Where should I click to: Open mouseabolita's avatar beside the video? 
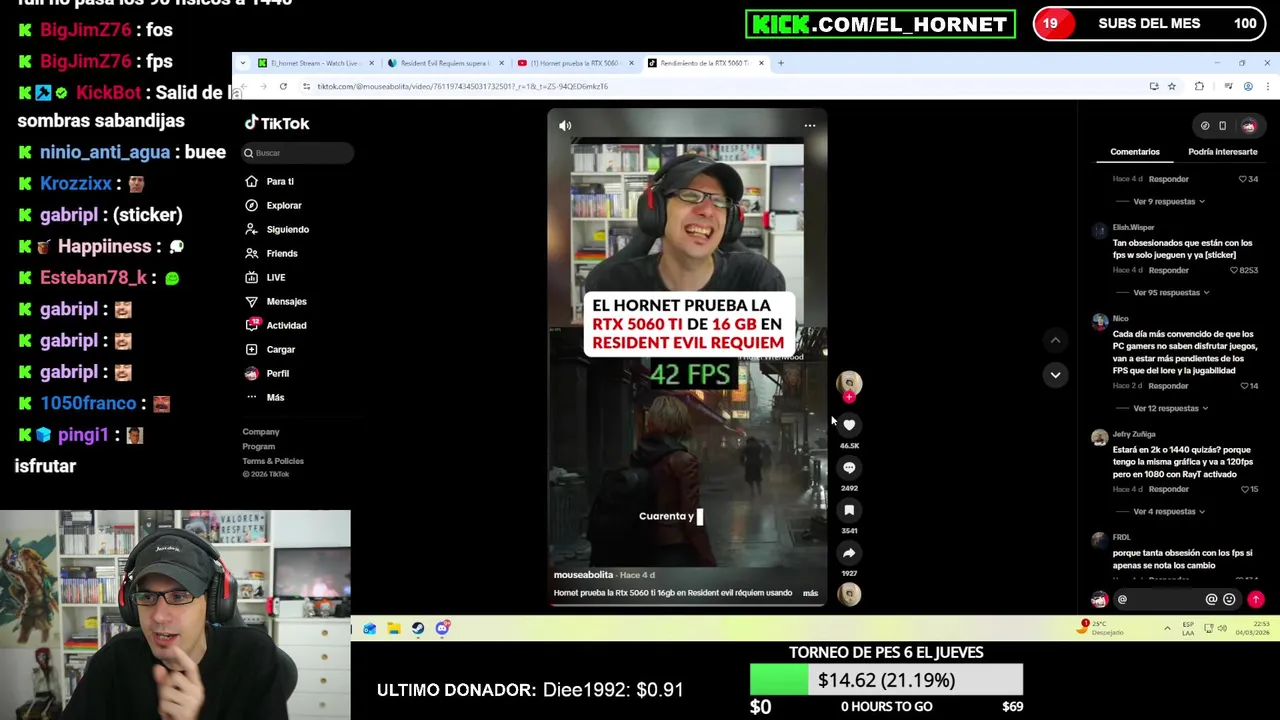click(849, 383)
